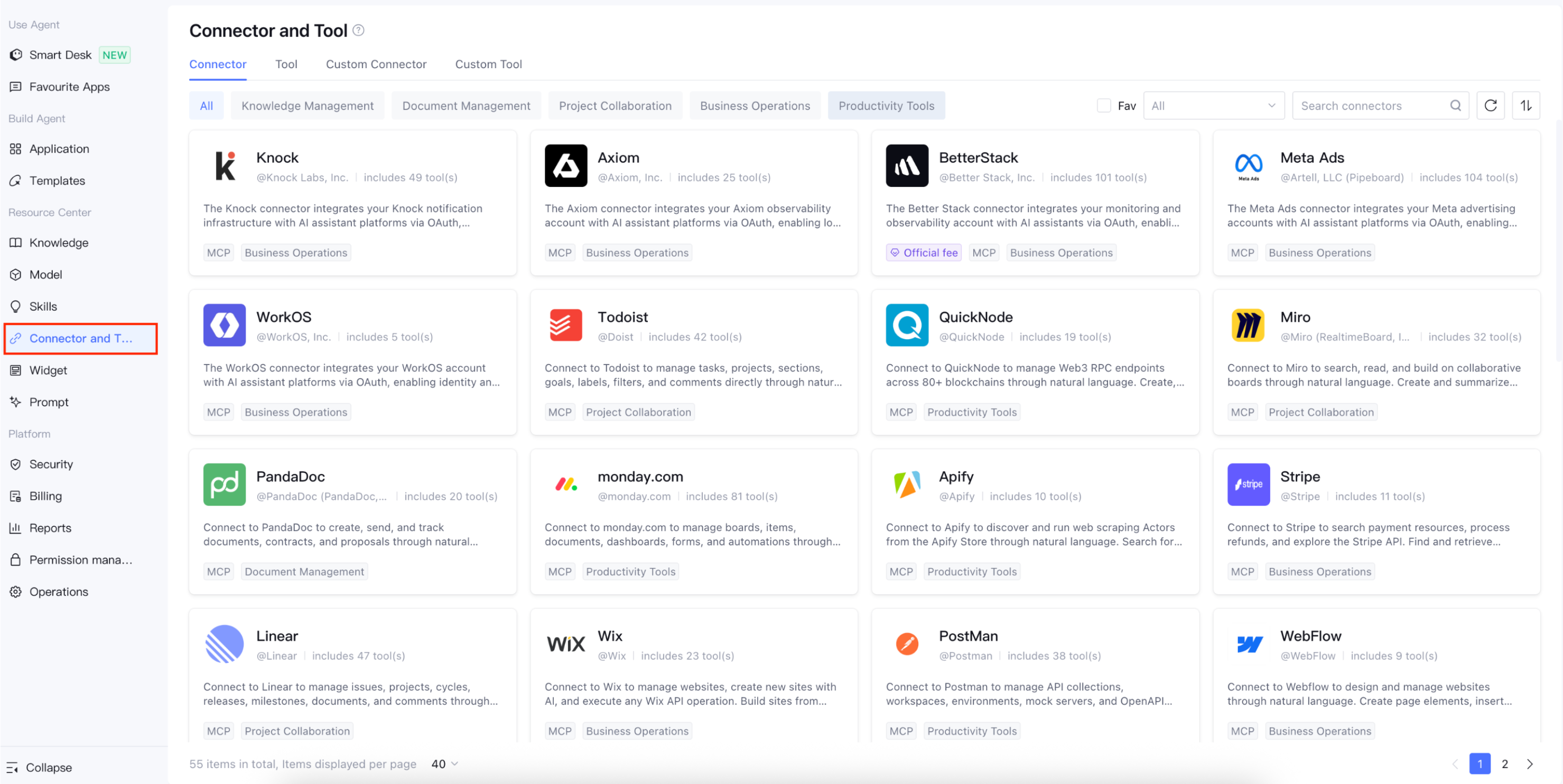1563x784 pixels.
Task: Click the Apify logo icon
Action: 907,485
